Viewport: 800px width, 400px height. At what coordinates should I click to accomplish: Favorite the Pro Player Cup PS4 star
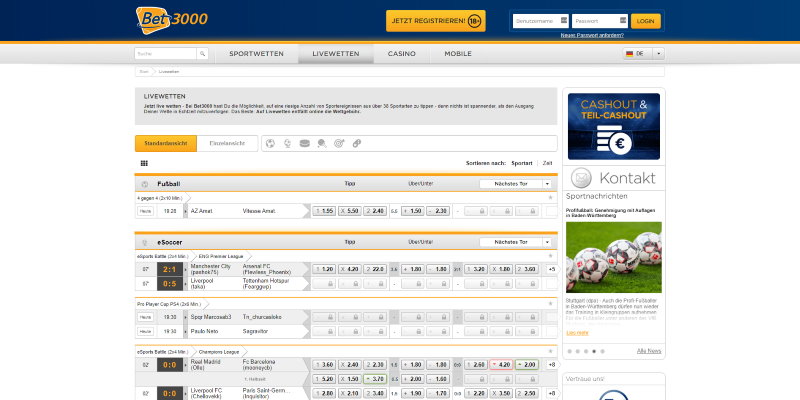[x=550, y=304]
